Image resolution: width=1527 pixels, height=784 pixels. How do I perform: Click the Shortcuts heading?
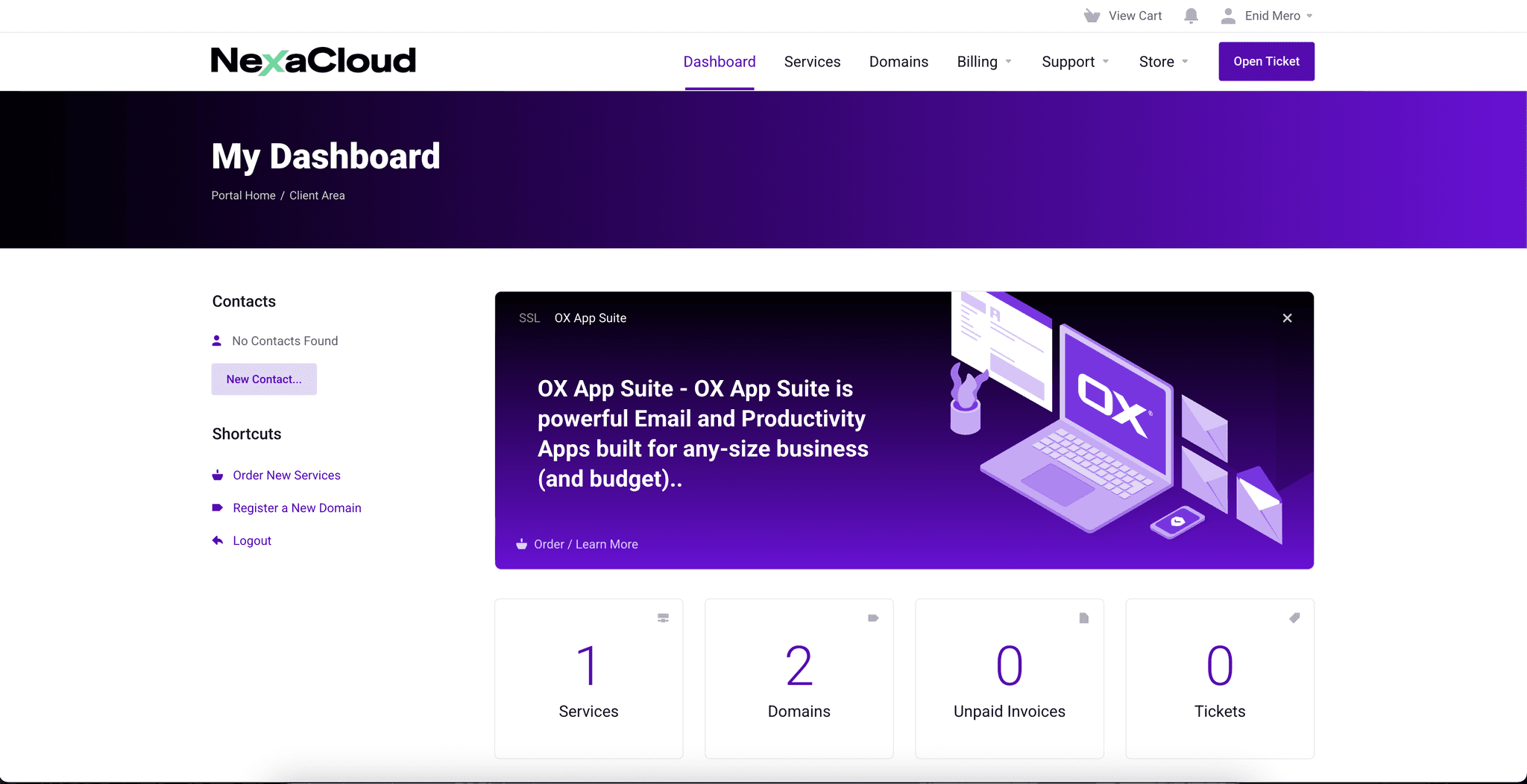(247, 434)
